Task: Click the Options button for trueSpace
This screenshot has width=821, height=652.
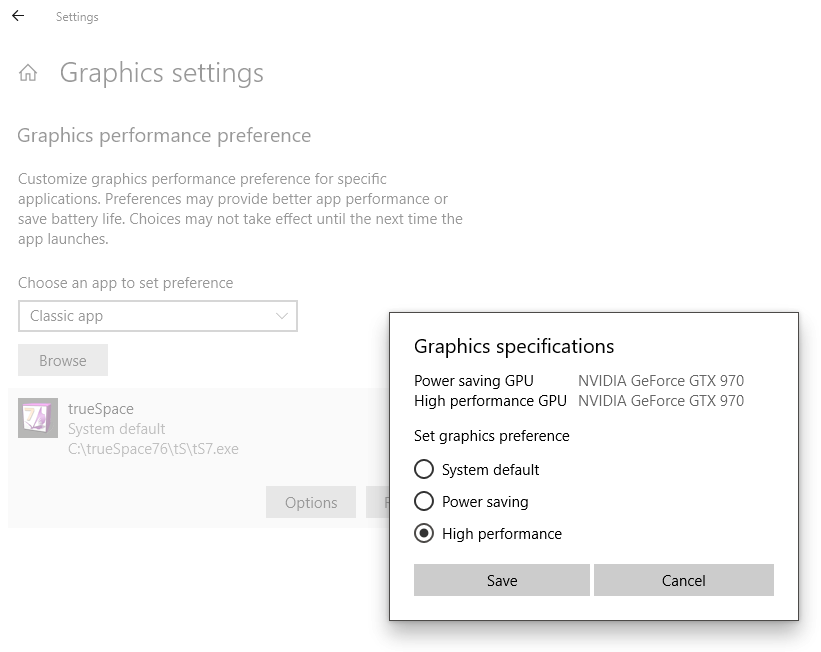Action: pos(311,502)
